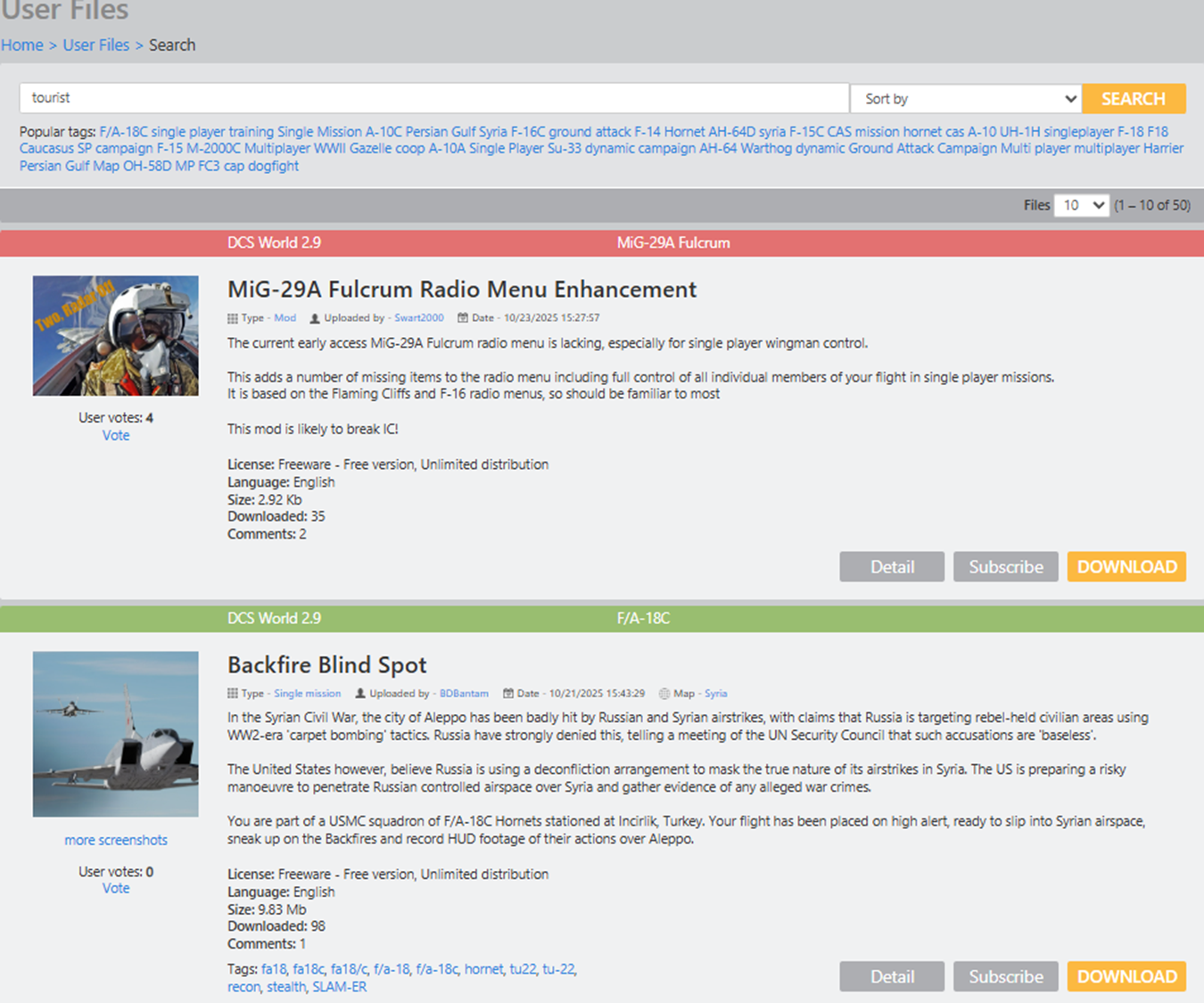
Task: Open the Backfire Blind Spot title
Action: click(x=327, y=665)
